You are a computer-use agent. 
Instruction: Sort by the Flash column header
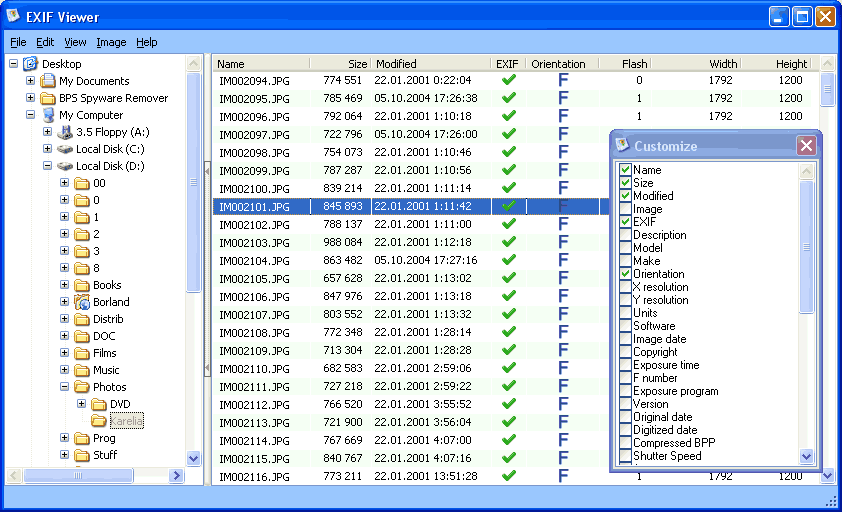point(625,64)
